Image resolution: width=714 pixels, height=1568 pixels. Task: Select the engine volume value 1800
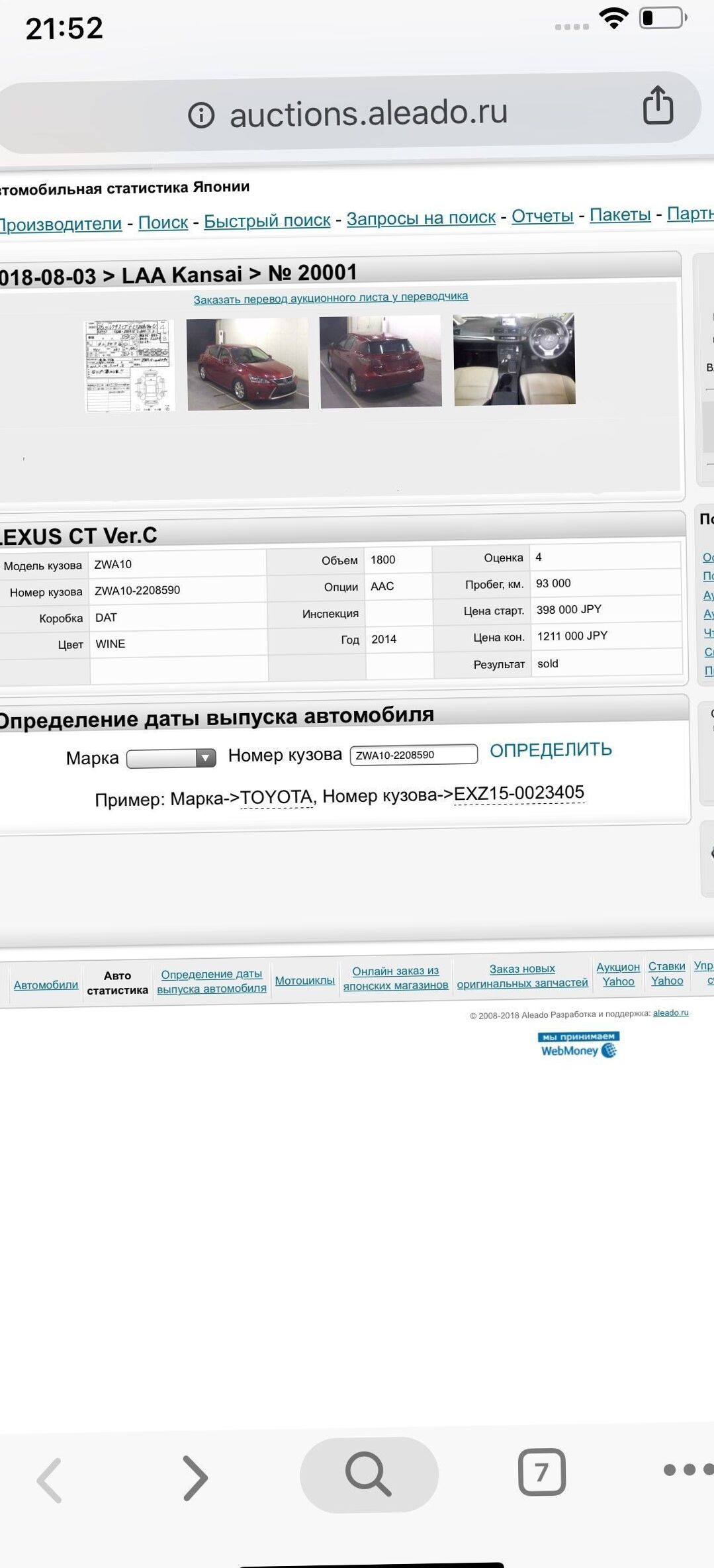382,560
